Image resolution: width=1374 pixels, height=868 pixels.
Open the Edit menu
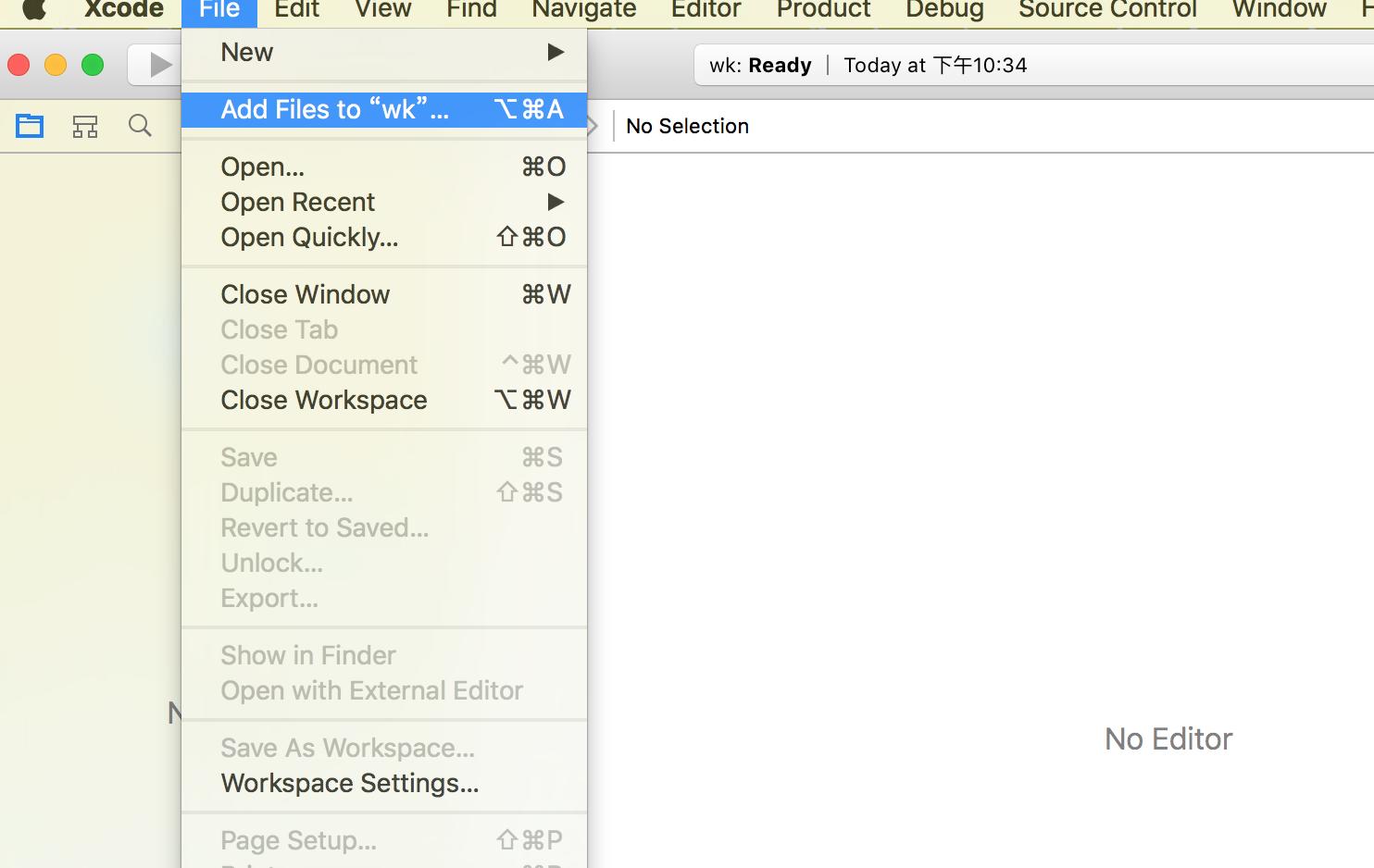(x=296, y=9)
